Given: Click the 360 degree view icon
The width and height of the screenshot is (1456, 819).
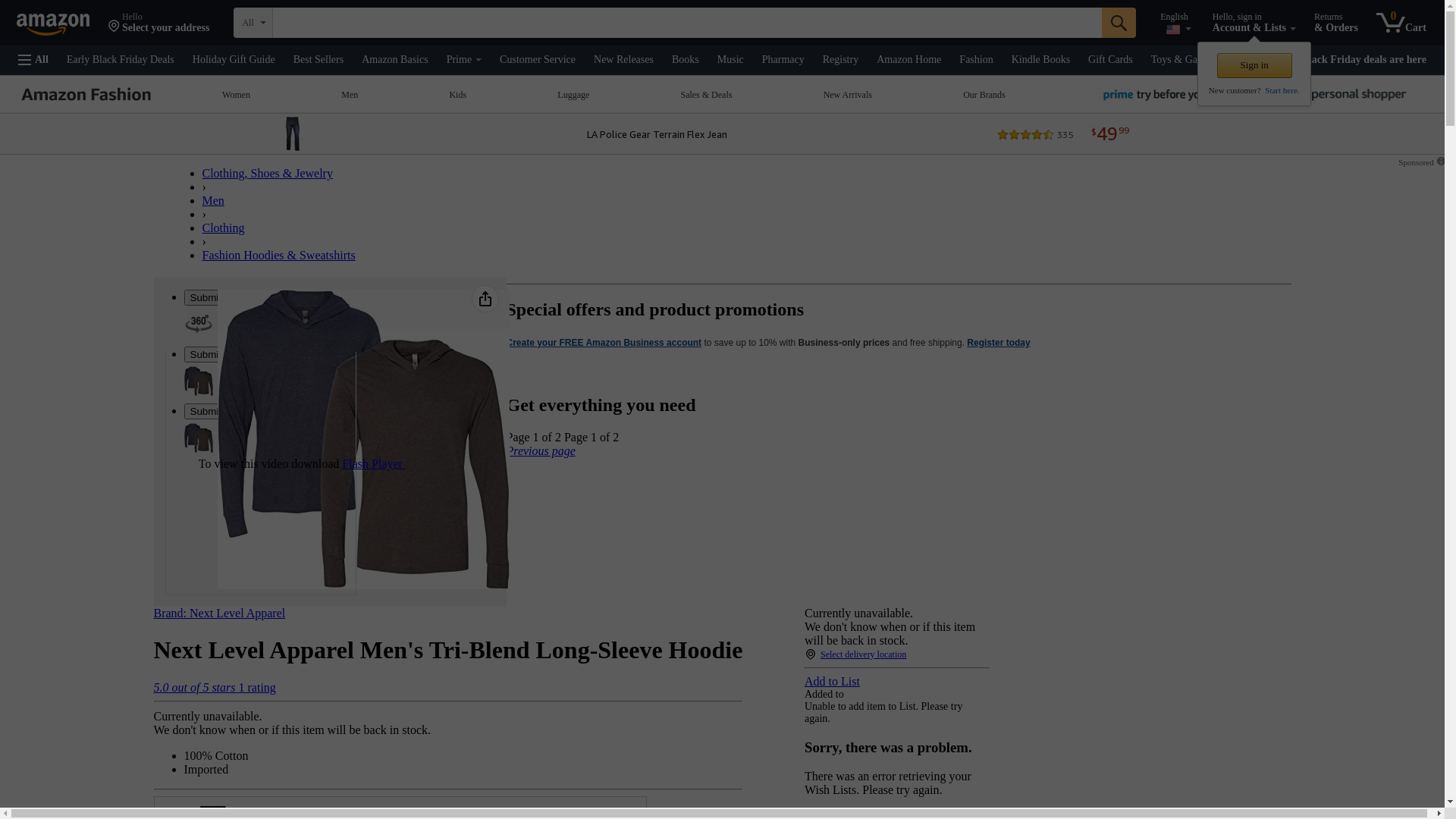Looking at the screenshot, I should [199, 324].
